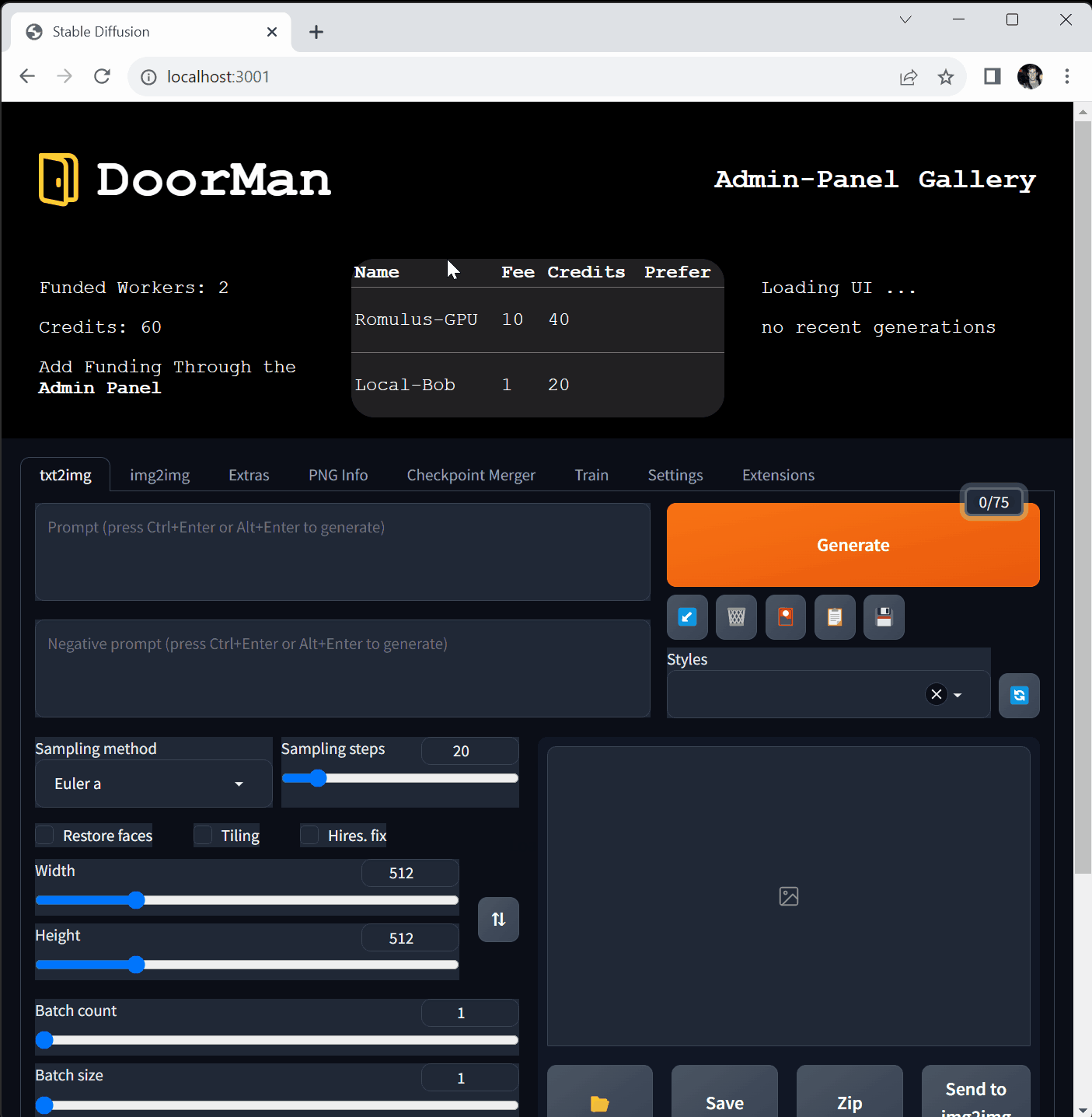This screenshot has width=1092, height=1117.
Task: Click the image placeholder icon in output gallery
Action: coord(789,896)
